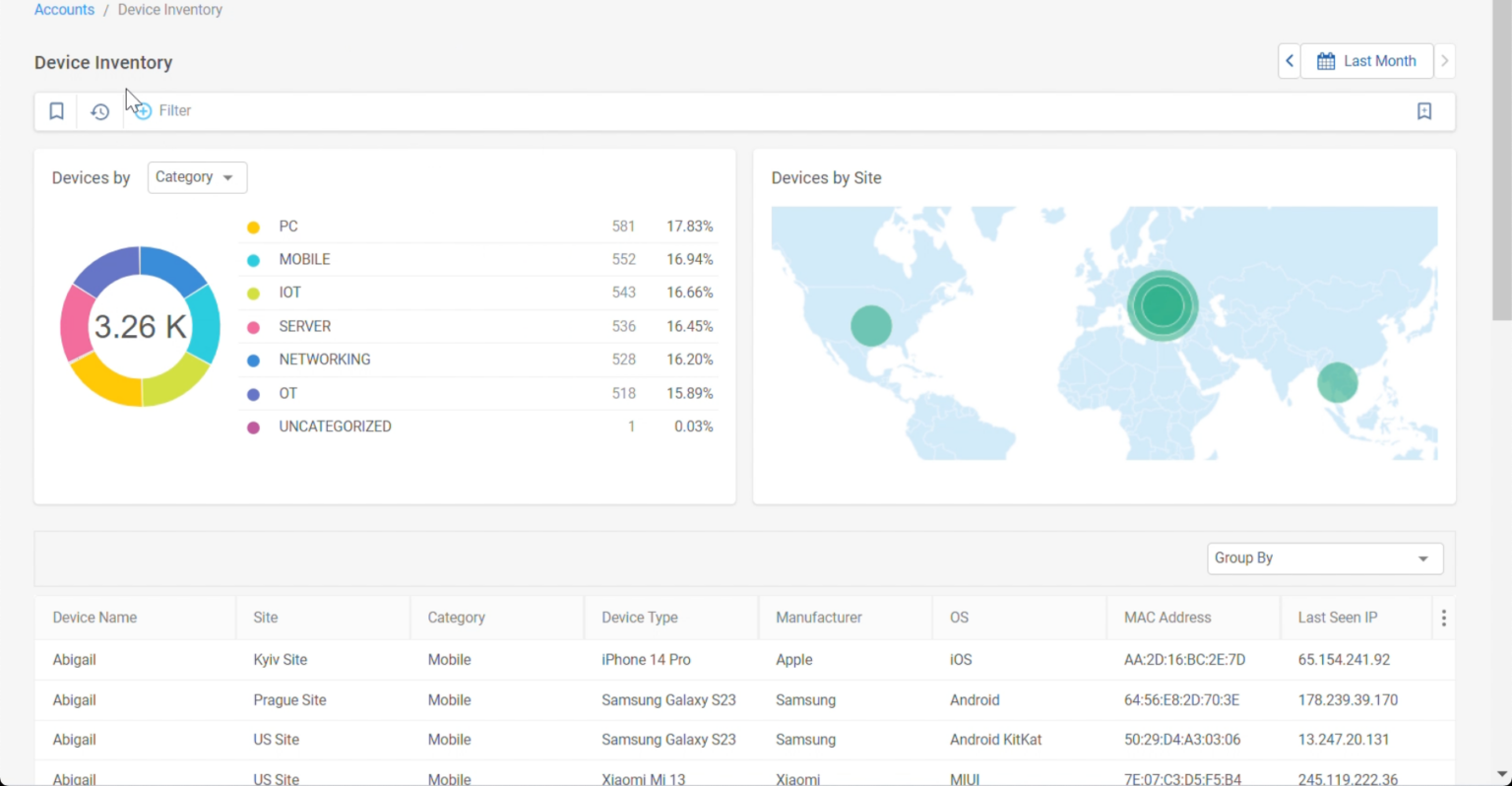Navigate to Accounts breadcrumb link
This screenshot has height=786, width=1512.
[x=64, y=10]
